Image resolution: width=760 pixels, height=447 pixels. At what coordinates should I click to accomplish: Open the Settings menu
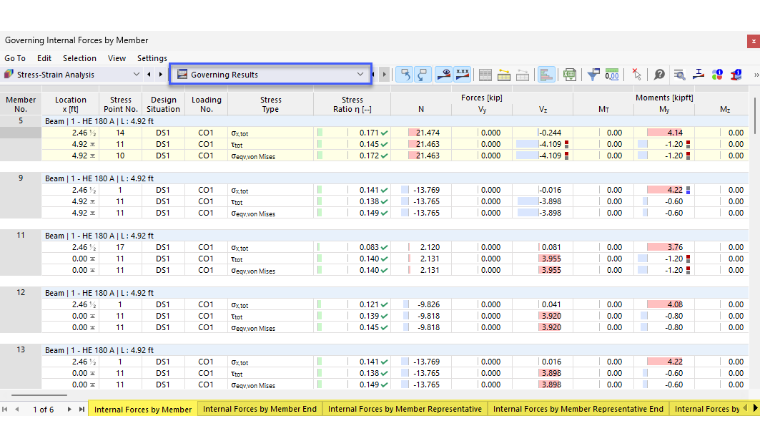[152, 58]
